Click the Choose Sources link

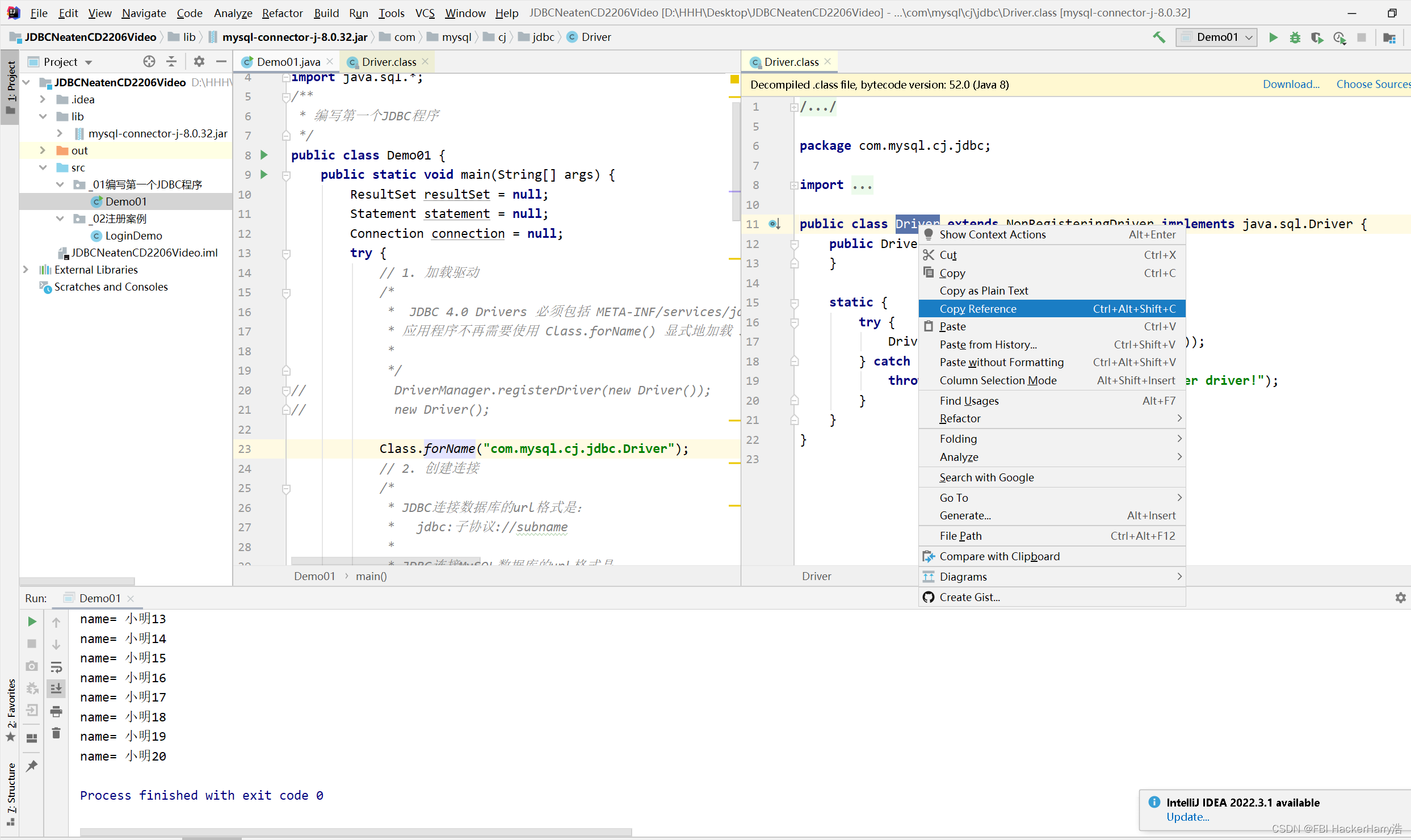(x=1373, y=84)
